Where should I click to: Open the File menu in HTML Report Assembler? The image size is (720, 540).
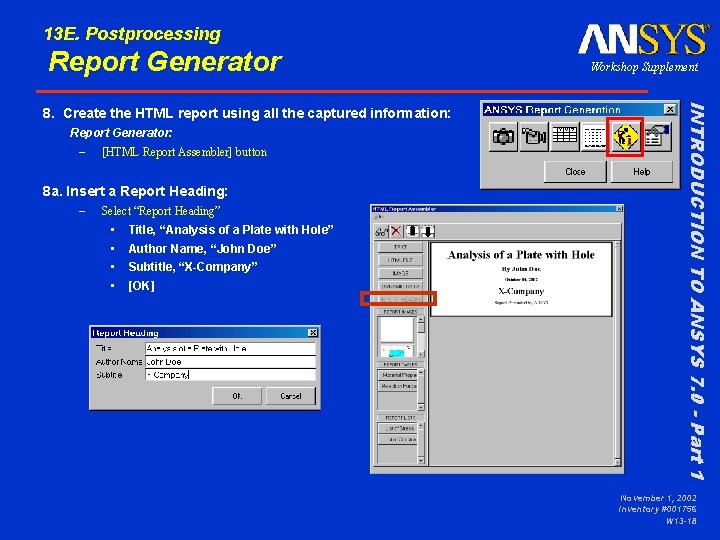[378, 216]
